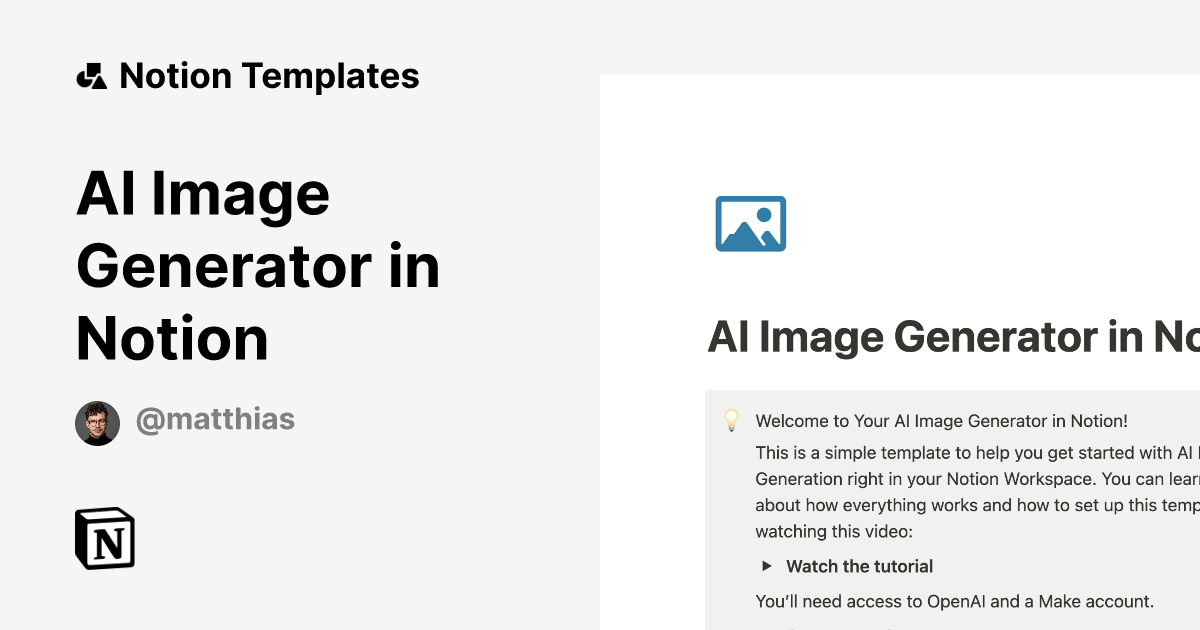This screenshot has width=1200, height=630.
Task: Open the @matthias author link
Action: coord(215,420)
